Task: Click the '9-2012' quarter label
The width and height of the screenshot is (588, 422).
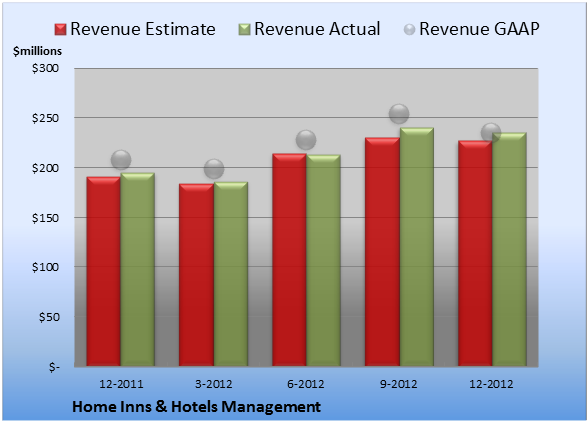Action: pyautogui.click(x=398, y=384)
